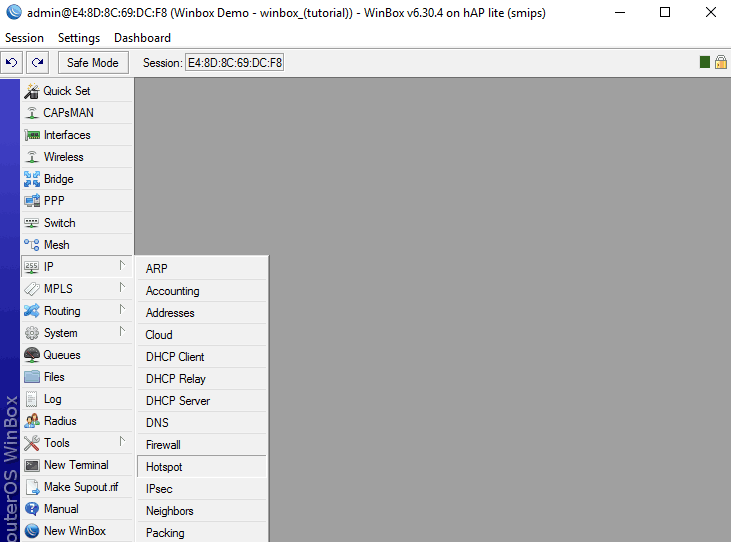The height and width of the screenshot is (542, 731).
Task: Open DHCP Server entry
Action: click(x=202, y=401)
